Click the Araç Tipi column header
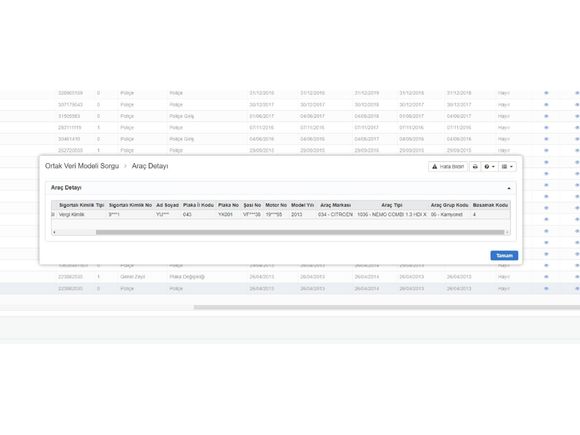Viewport: 580px width, 435px height. pos(392,205)
